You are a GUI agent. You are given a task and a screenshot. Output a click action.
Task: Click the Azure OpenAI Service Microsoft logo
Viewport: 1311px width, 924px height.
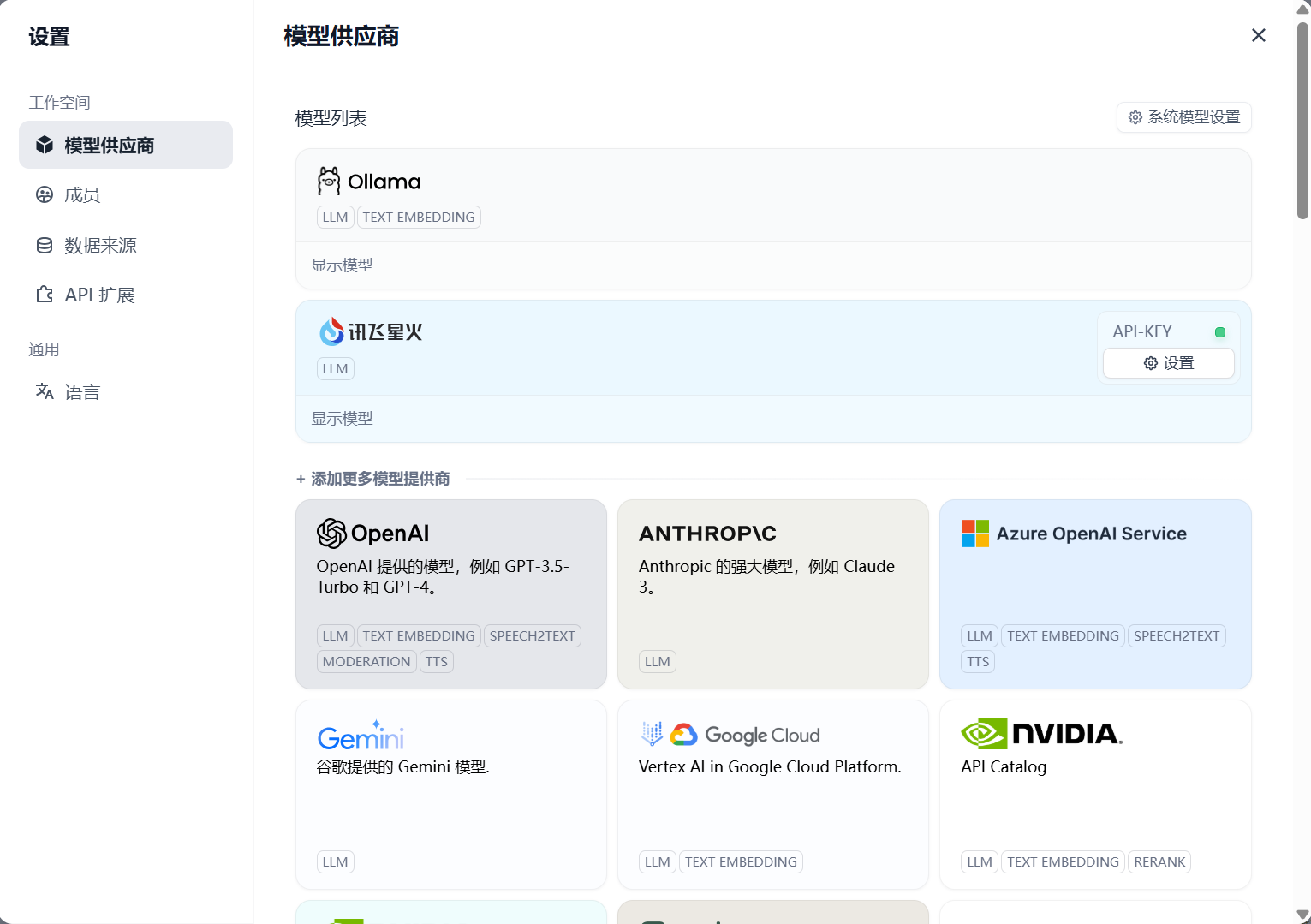click(x=975, y=534)
